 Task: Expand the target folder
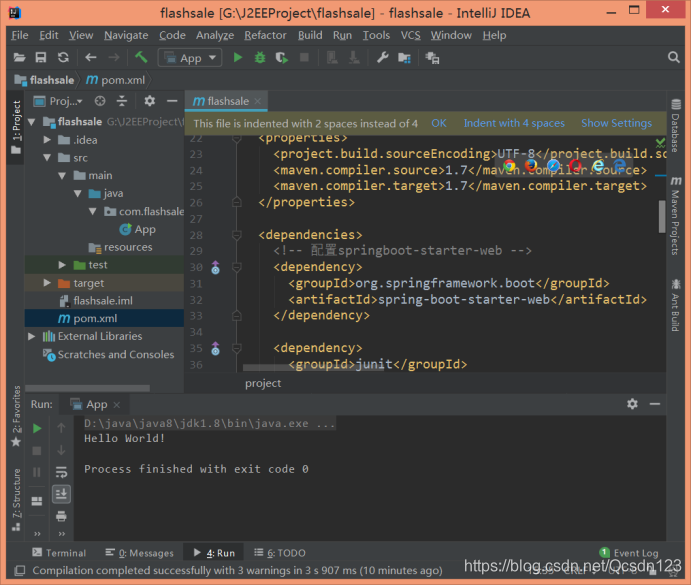point(47,283)
